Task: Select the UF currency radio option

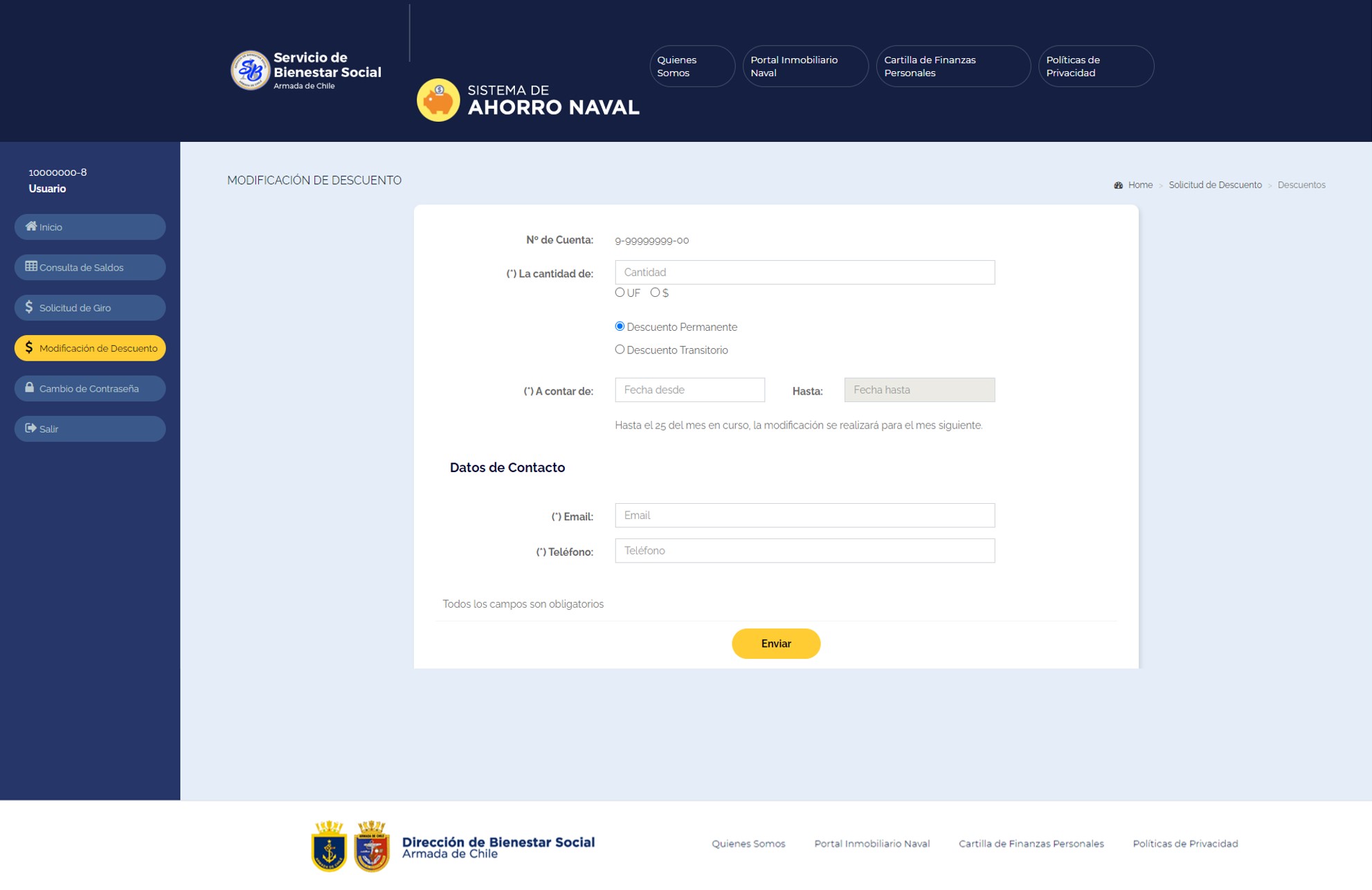Action: tap(620, 292)
